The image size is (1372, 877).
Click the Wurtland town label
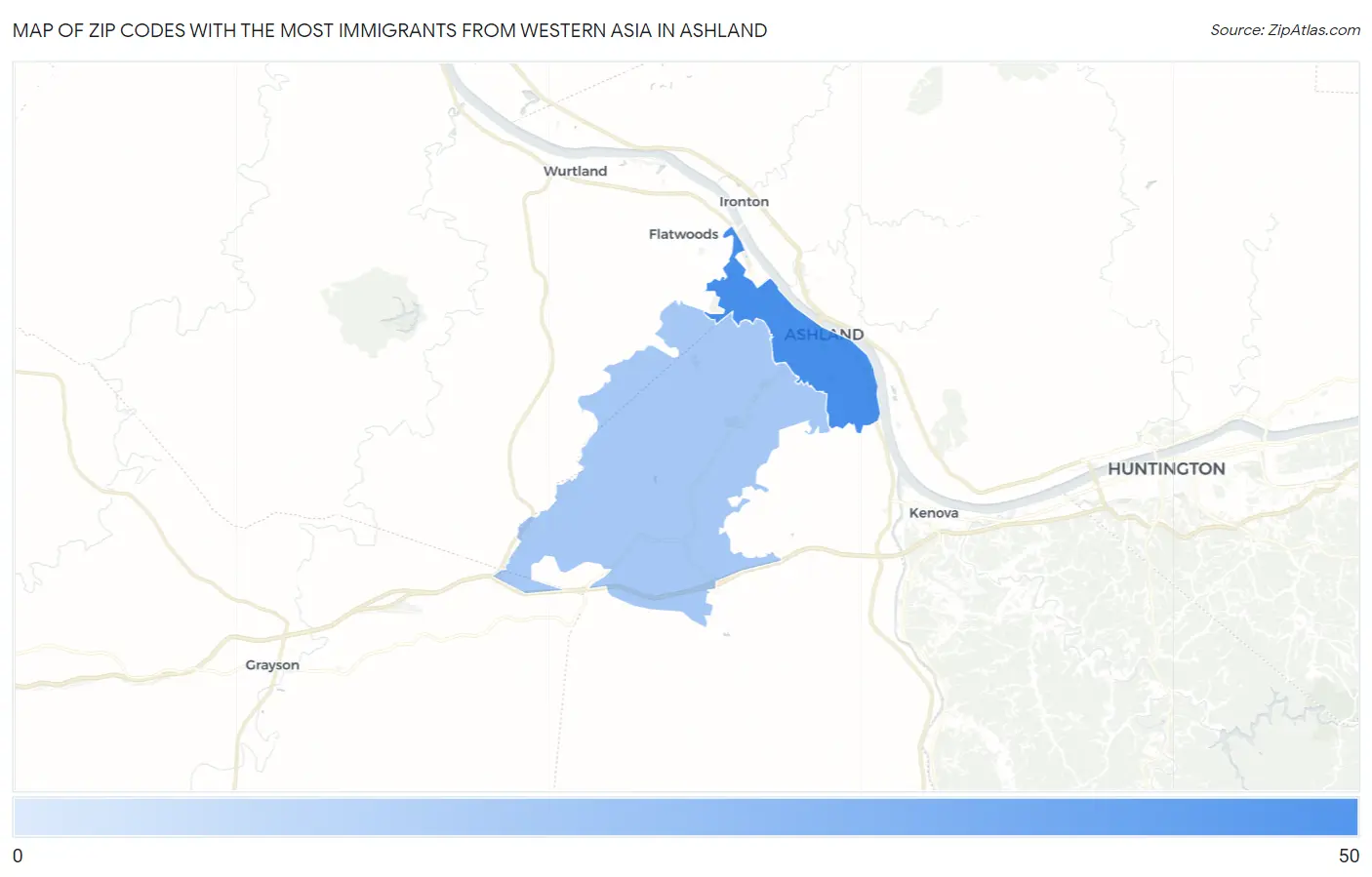click(x=575, y=171)
